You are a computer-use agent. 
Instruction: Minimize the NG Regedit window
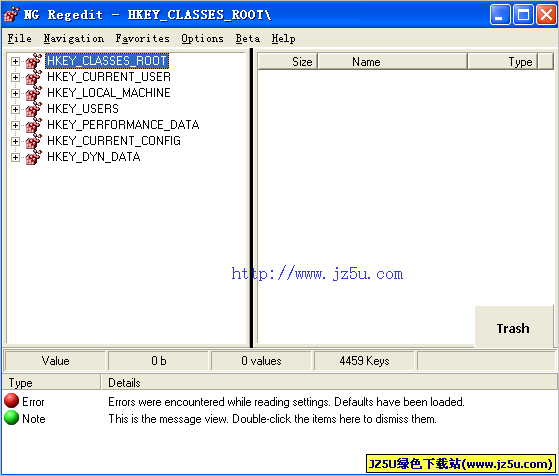click(500, 14)
